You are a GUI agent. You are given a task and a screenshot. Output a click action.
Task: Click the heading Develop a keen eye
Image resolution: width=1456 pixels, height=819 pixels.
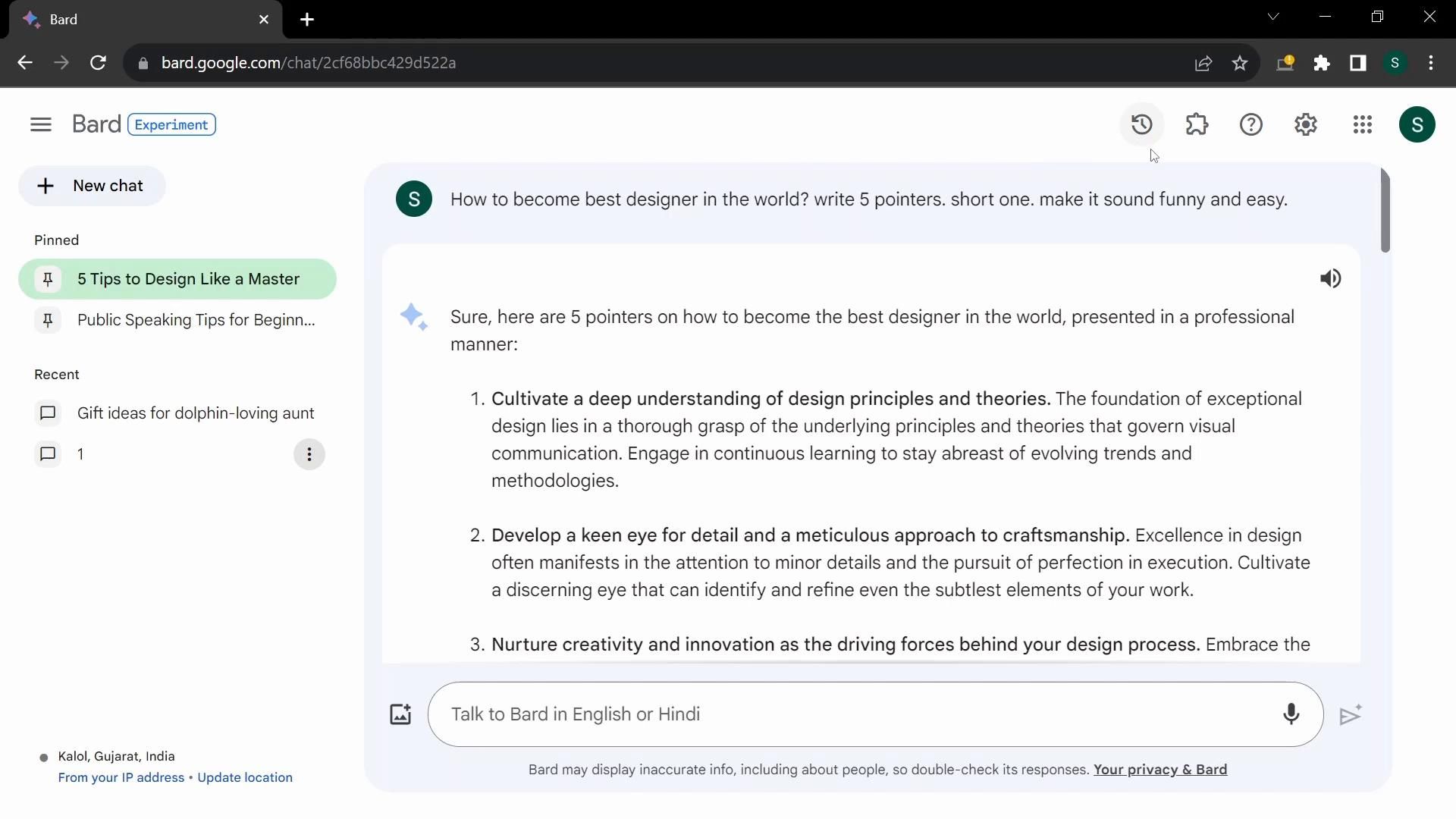810,535
